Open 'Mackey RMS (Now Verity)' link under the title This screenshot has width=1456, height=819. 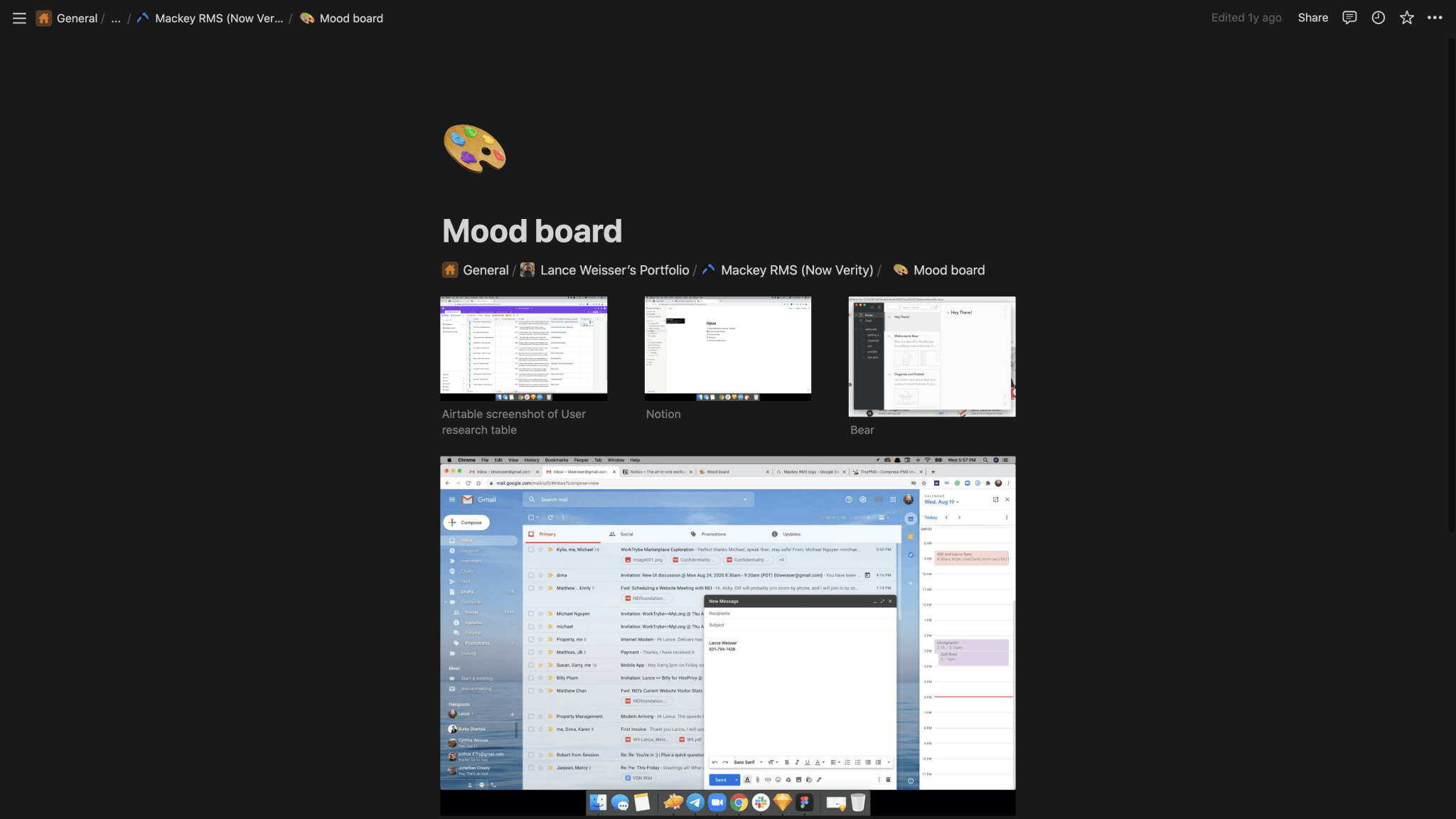(796, 270)
